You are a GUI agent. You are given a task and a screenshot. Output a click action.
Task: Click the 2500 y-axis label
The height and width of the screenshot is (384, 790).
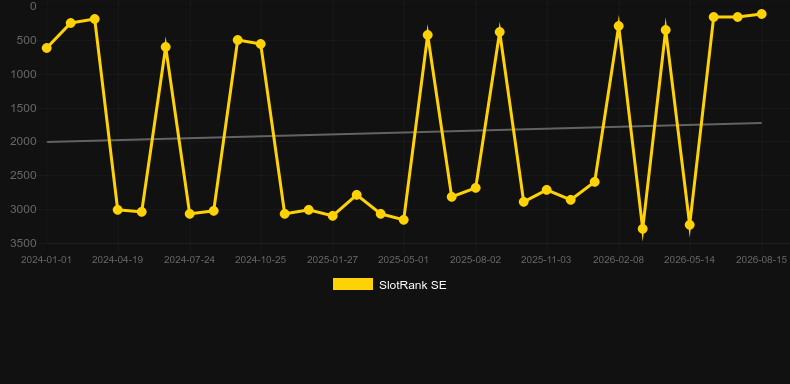24,175
